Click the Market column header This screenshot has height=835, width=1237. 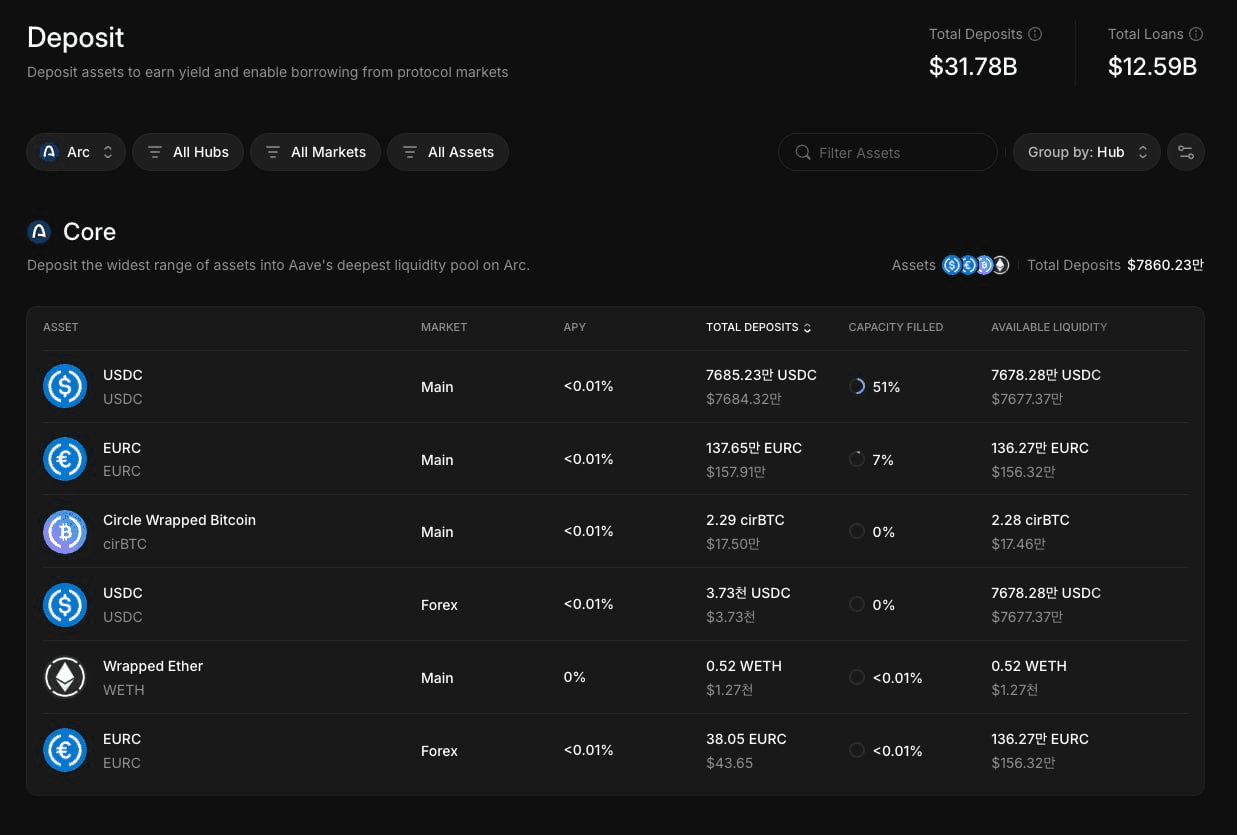click(444, 327)
